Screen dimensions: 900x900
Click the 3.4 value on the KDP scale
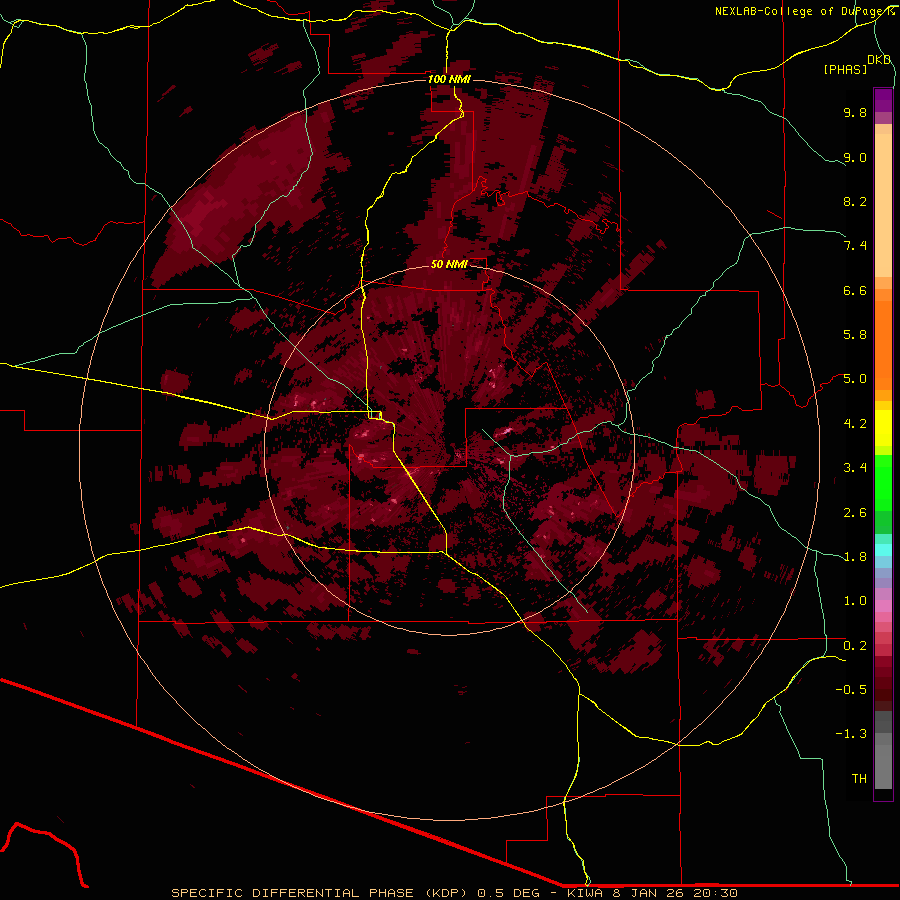855,467
